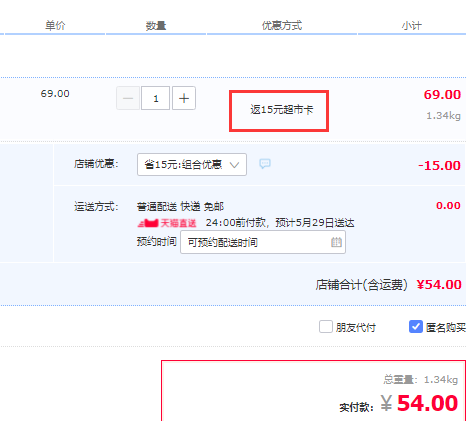Image resolution: width=473 pixels, height=421 pixels.
Task: Click the 店铺合计 ¥54.00 store total
Action: 389,285
